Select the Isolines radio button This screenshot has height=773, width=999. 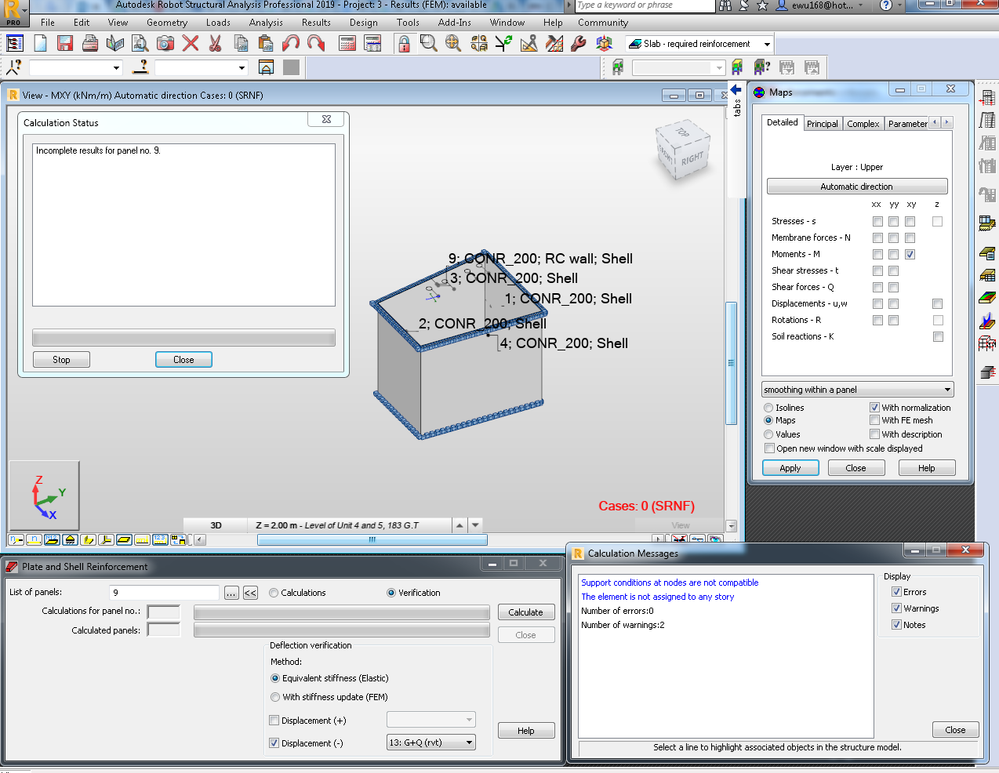click(x=768, y=407)
